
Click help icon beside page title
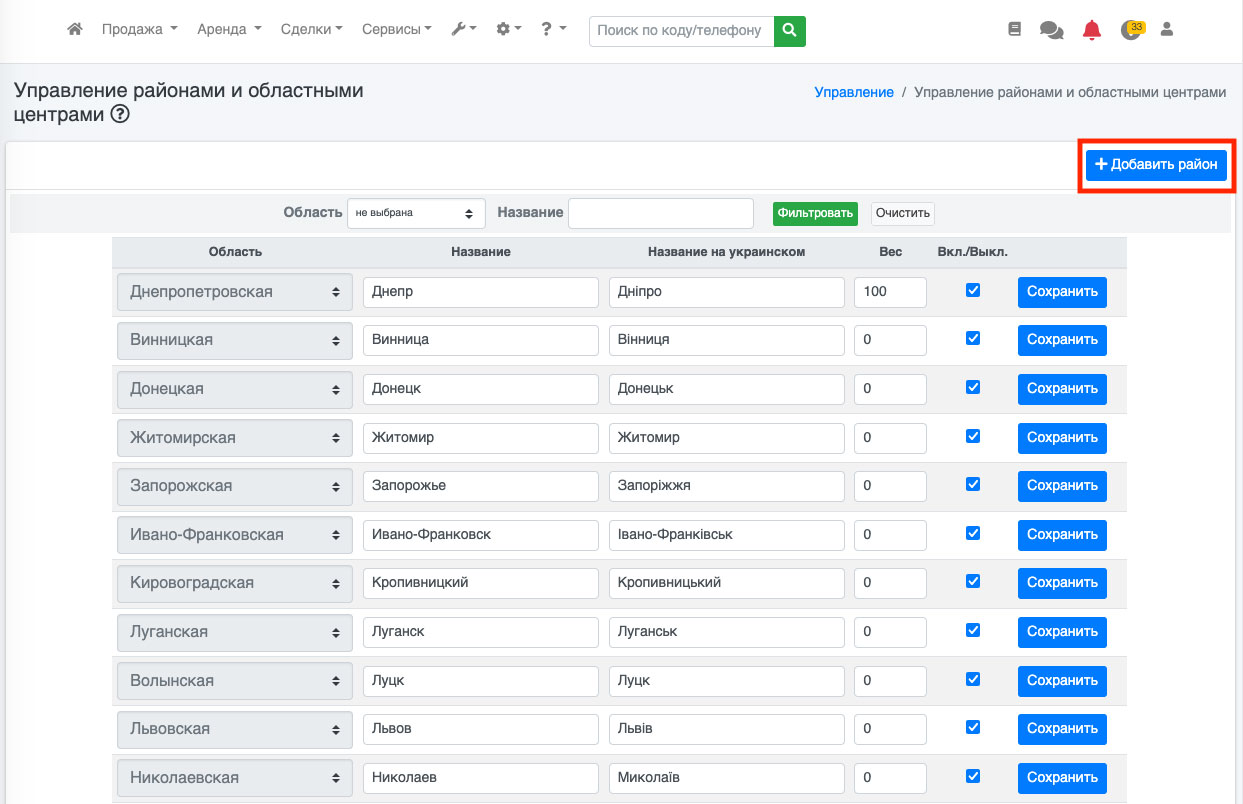(120, 115)
